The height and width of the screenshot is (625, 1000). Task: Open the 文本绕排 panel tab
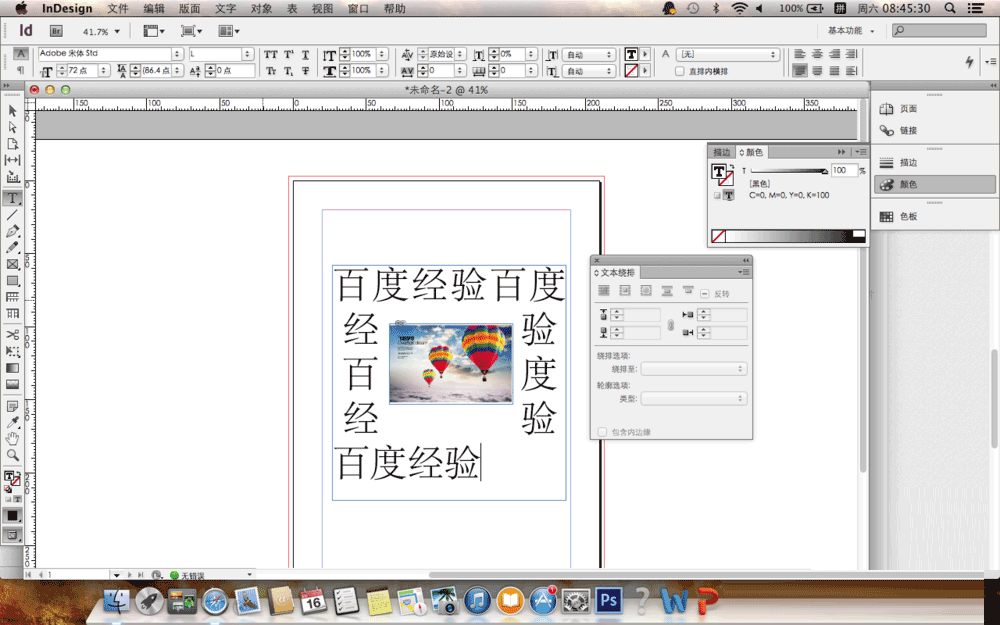(x=615, y=272)
